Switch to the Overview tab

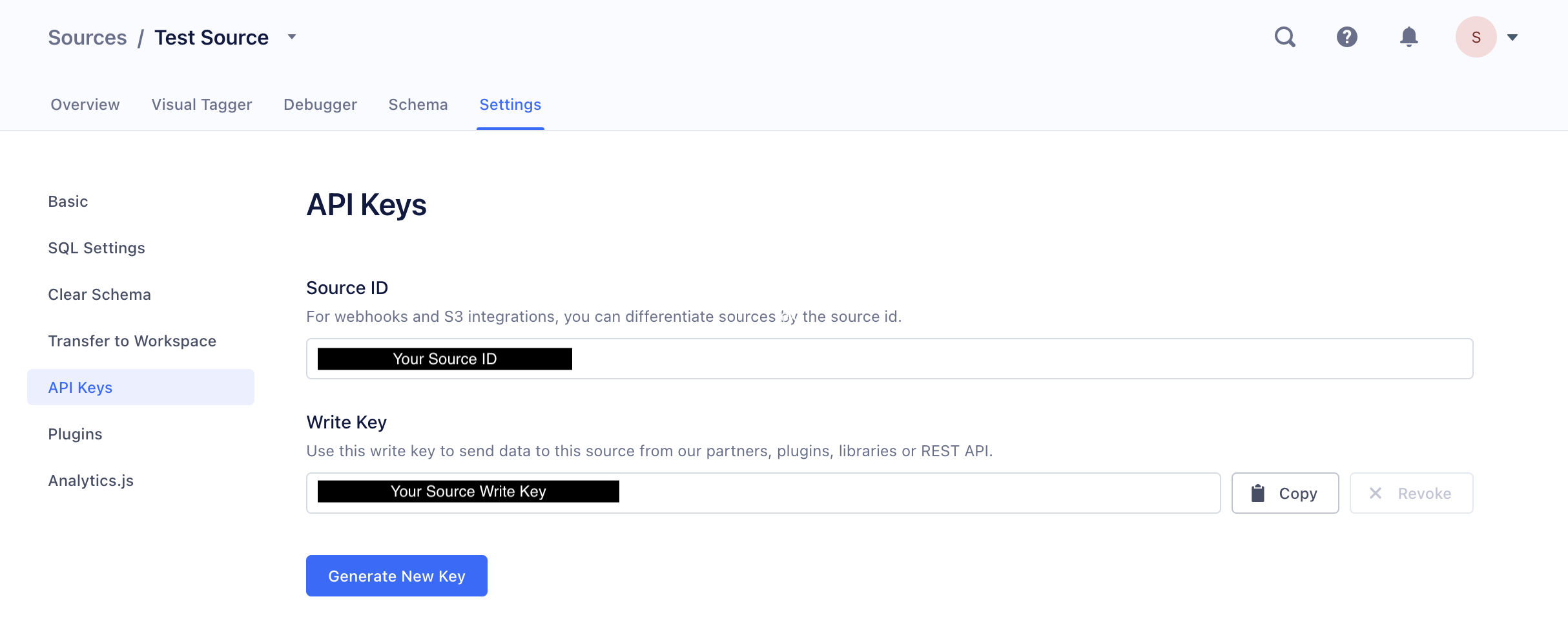point(85,105)
